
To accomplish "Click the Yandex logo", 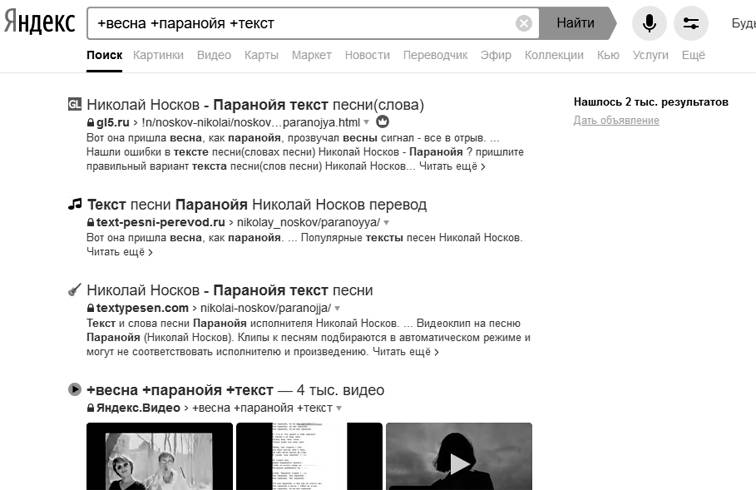I will [38, 22].
